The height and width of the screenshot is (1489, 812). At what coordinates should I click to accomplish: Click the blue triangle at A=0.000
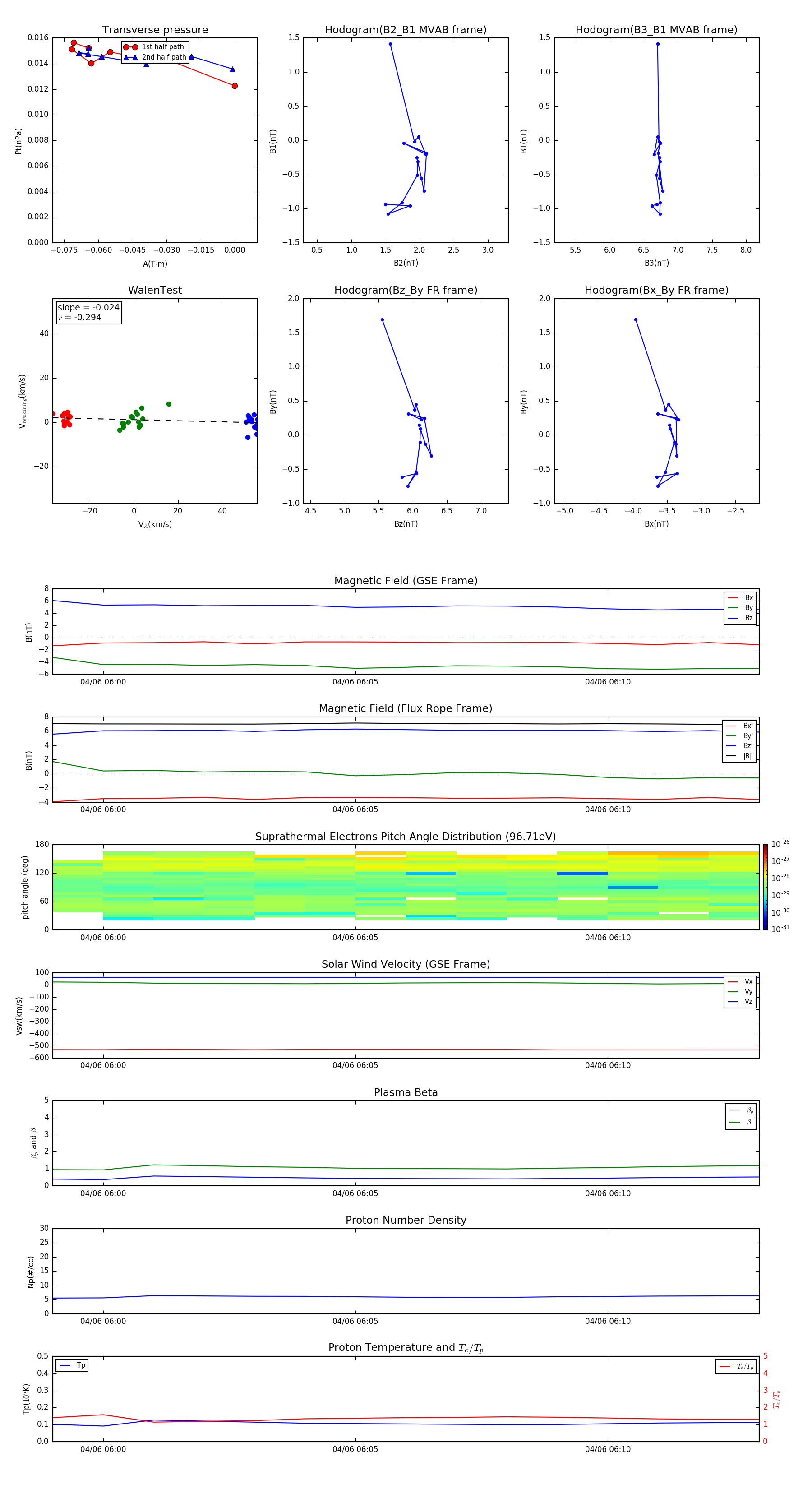pos(232,69)
